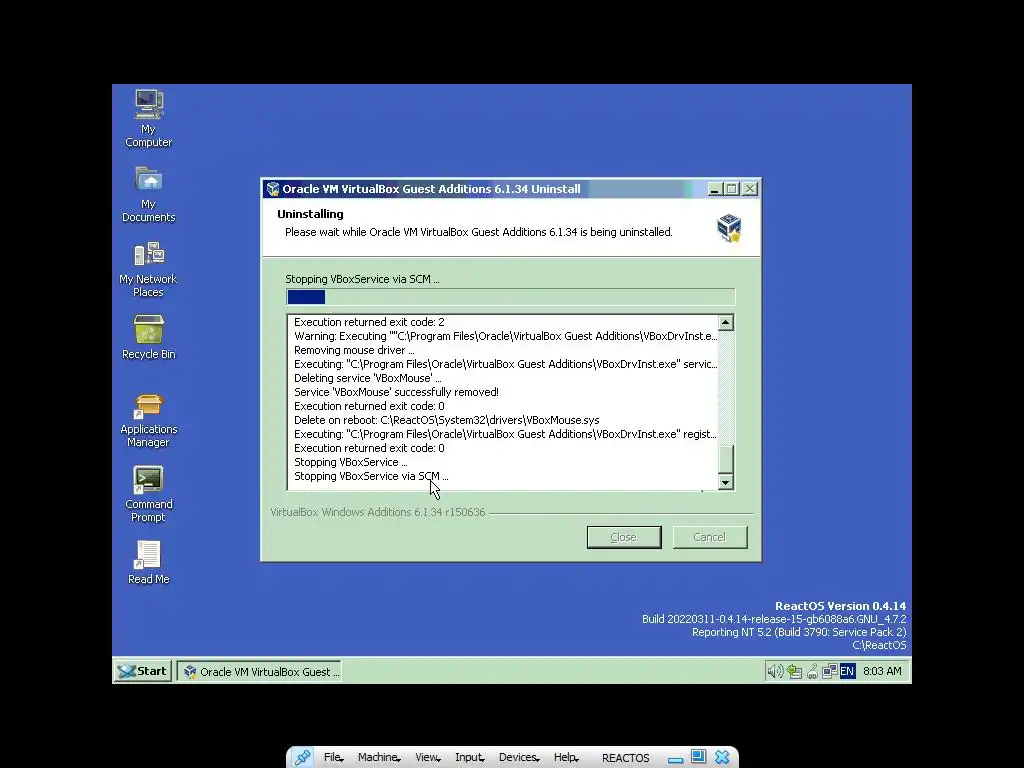Image resolution: width=1024 pixels, height=768 pixels.
Task: Click the uninstall progress bar
Action: [x=511, y=297]
